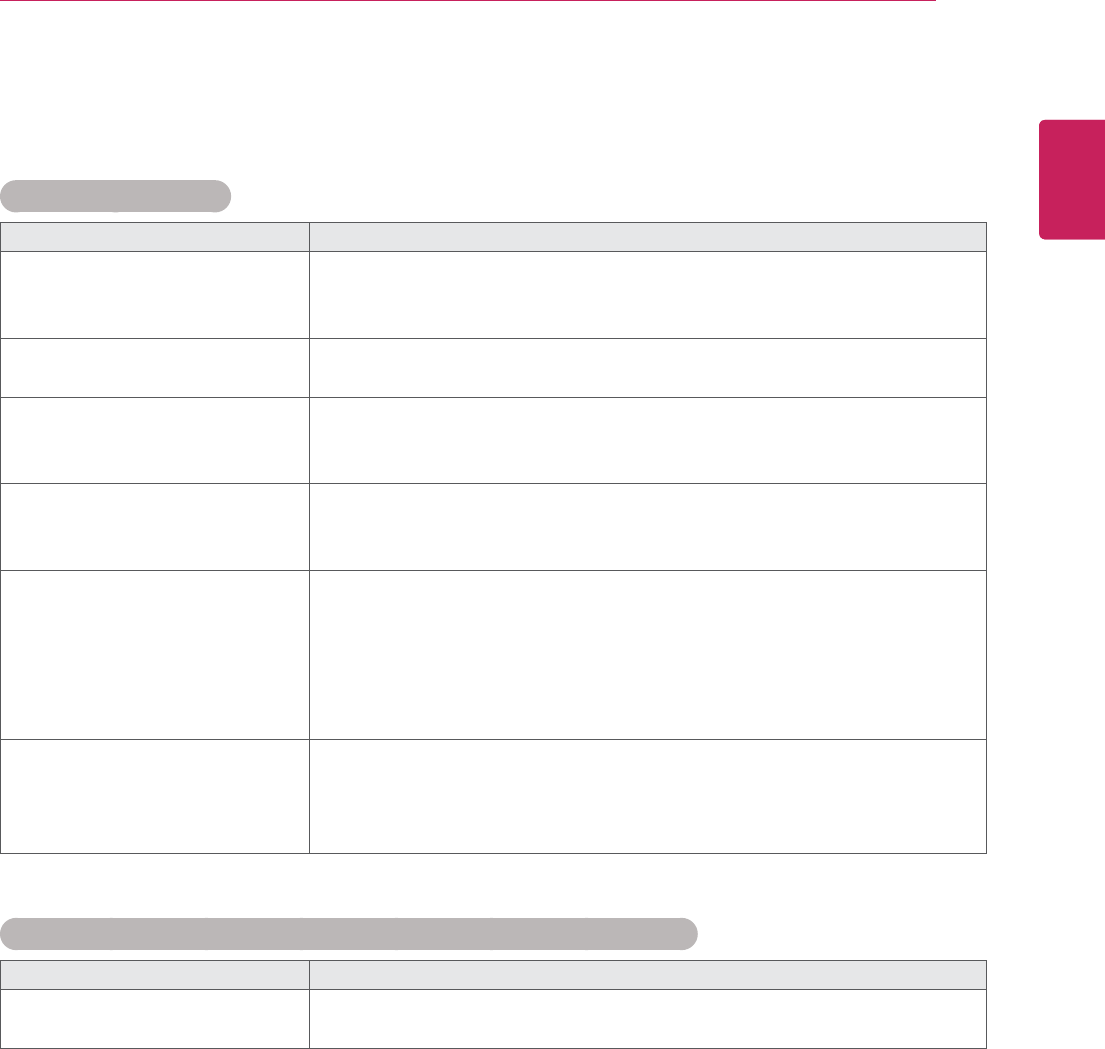The height and width of the screenshot is (1049, 1105).
Task: Select first table's first body row left cell
Action: 154,294
